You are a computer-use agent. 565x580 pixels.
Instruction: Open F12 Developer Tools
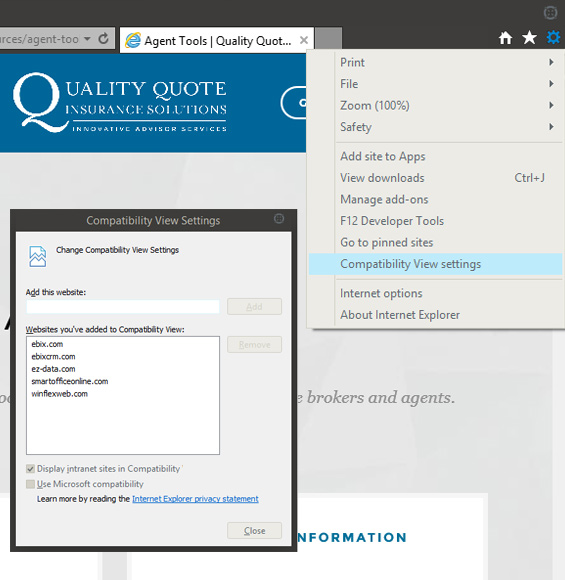click(x=435, y=220)
